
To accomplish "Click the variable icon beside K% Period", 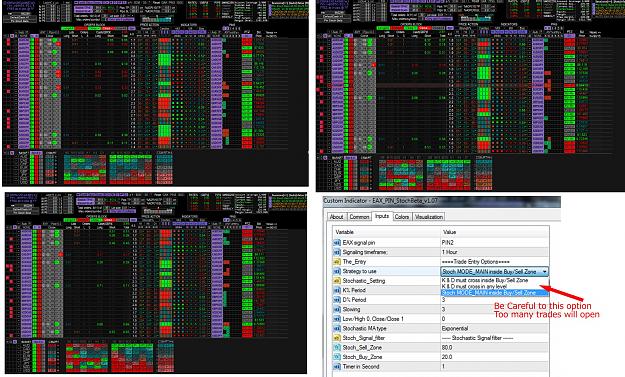I will pos(337,291).
